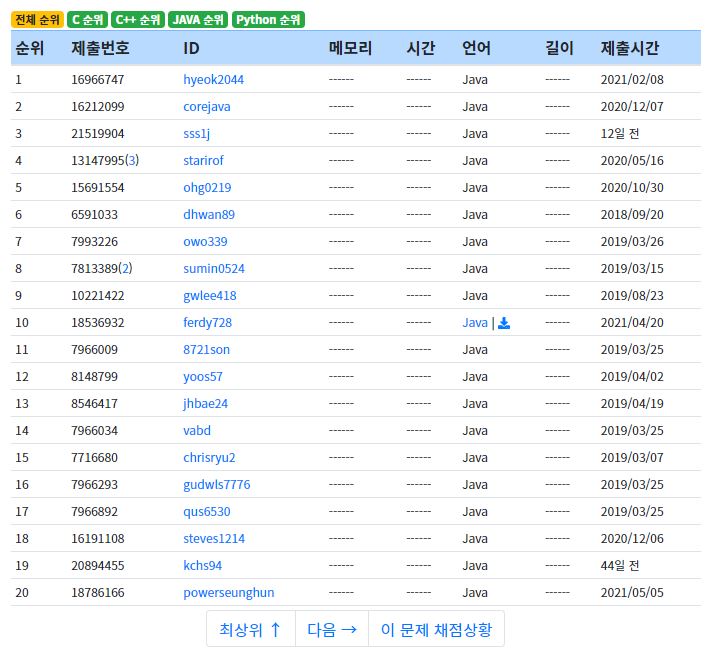Viewport: 707px width, 664px height.
Task: Open user ferdy728's profile
Action: 207,323
